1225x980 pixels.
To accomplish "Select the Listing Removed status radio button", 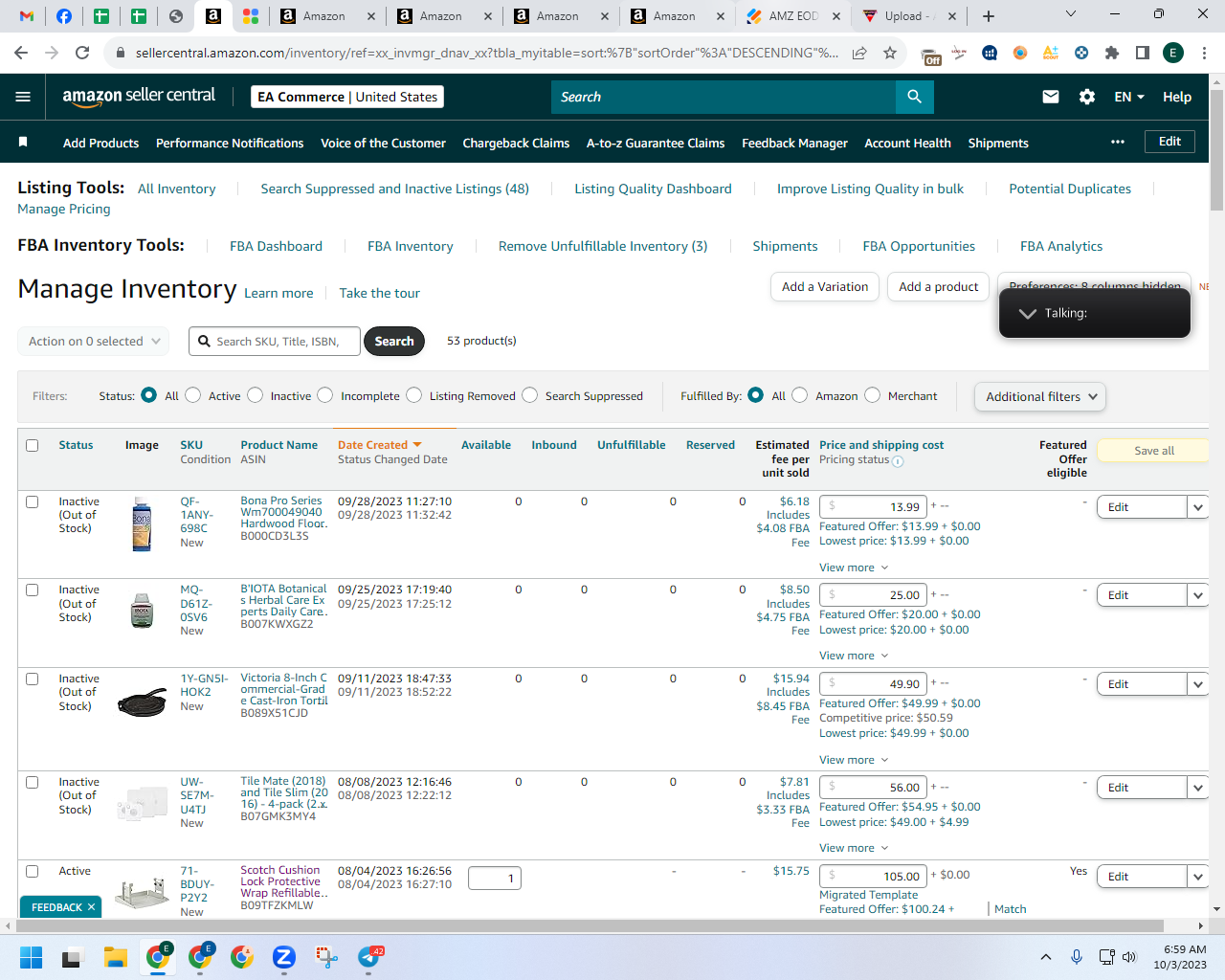I will coord(413,395).
